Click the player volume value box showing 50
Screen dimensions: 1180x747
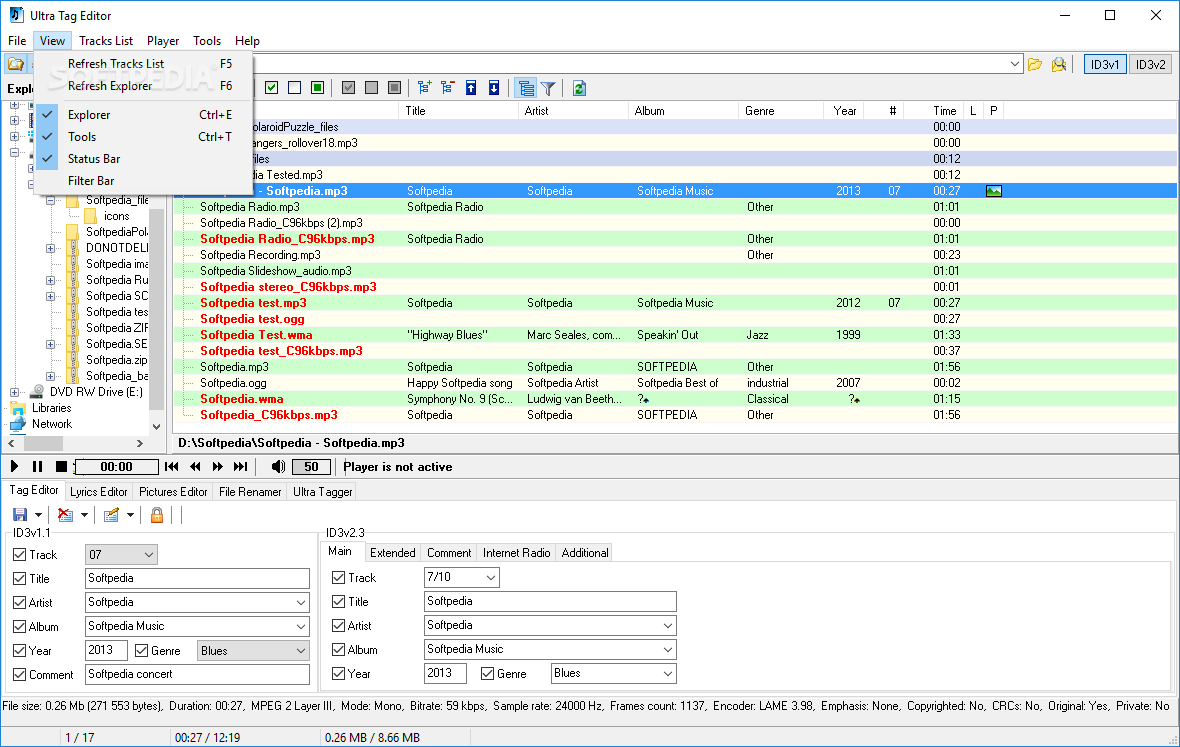311,466
